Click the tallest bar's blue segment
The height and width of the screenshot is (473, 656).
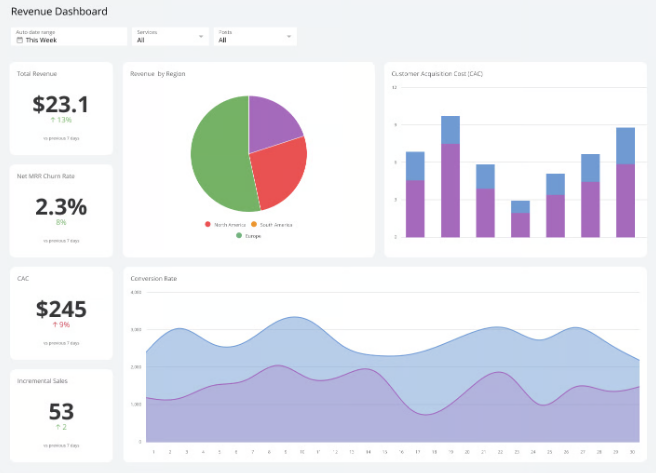pos(451,130)
